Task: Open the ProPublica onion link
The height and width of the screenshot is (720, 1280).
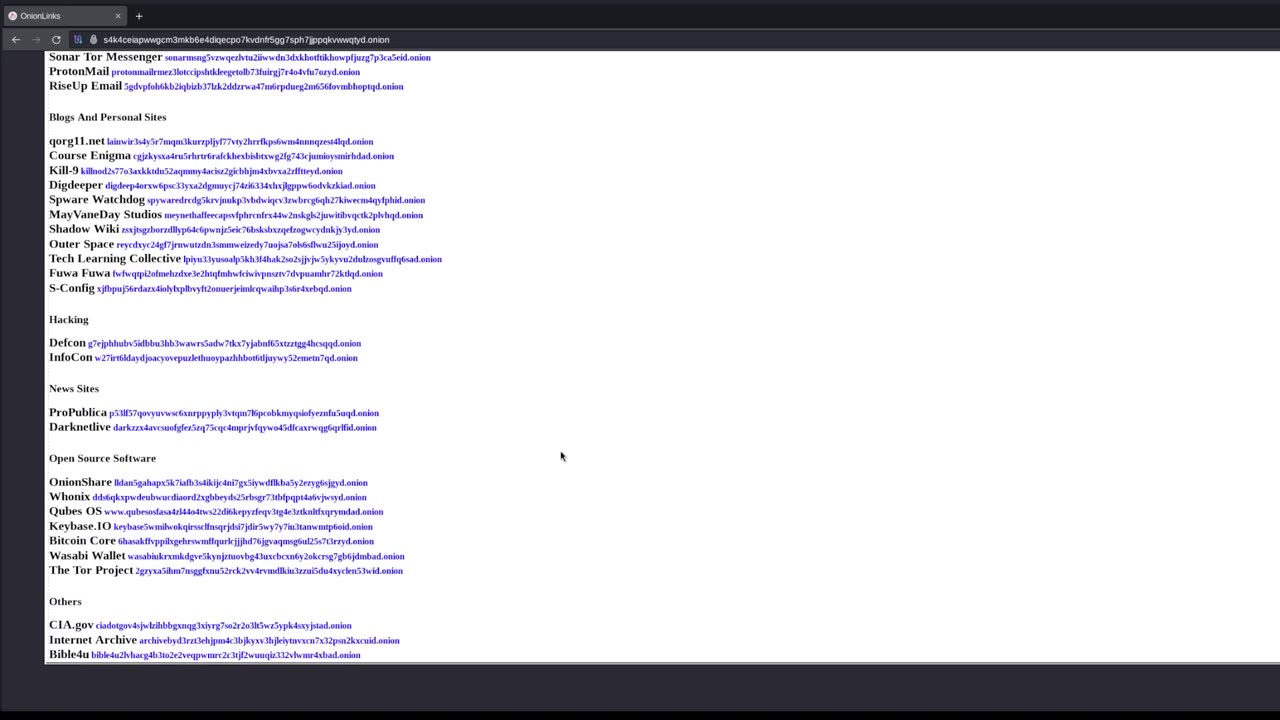Action: tap(244, 413)
